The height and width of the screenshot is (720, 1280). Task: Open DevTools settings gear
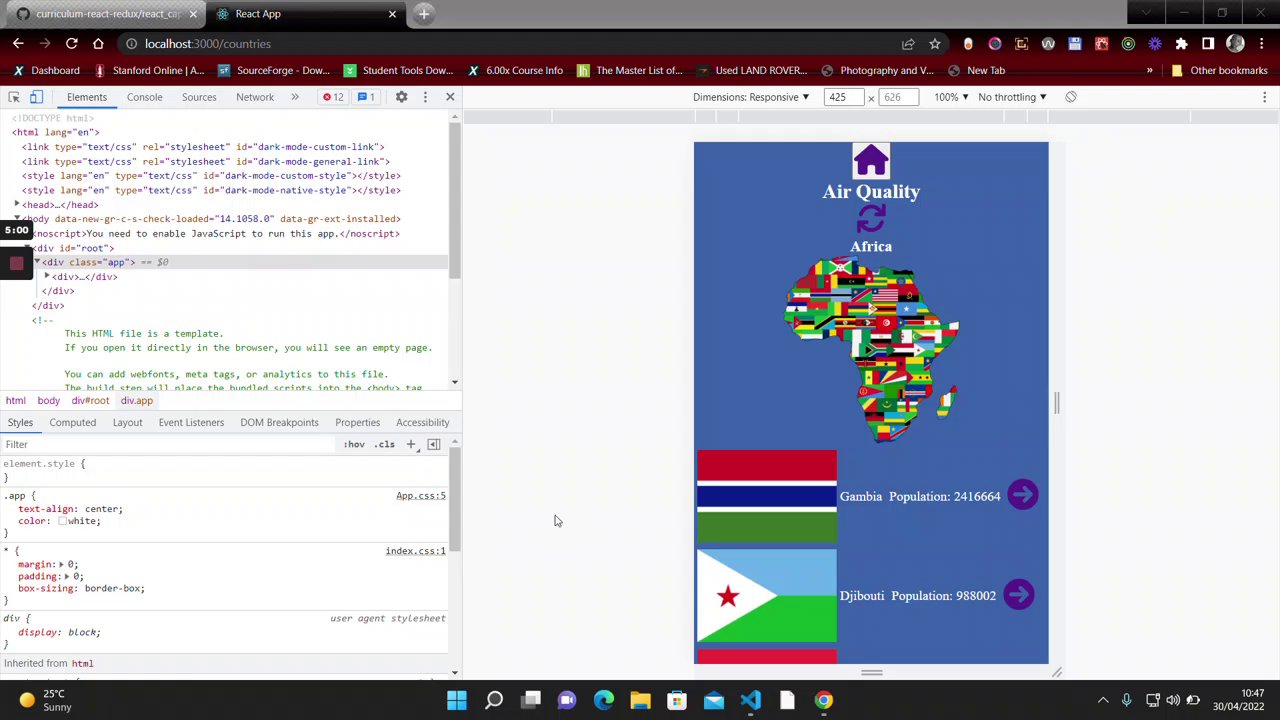click(401, 97)
